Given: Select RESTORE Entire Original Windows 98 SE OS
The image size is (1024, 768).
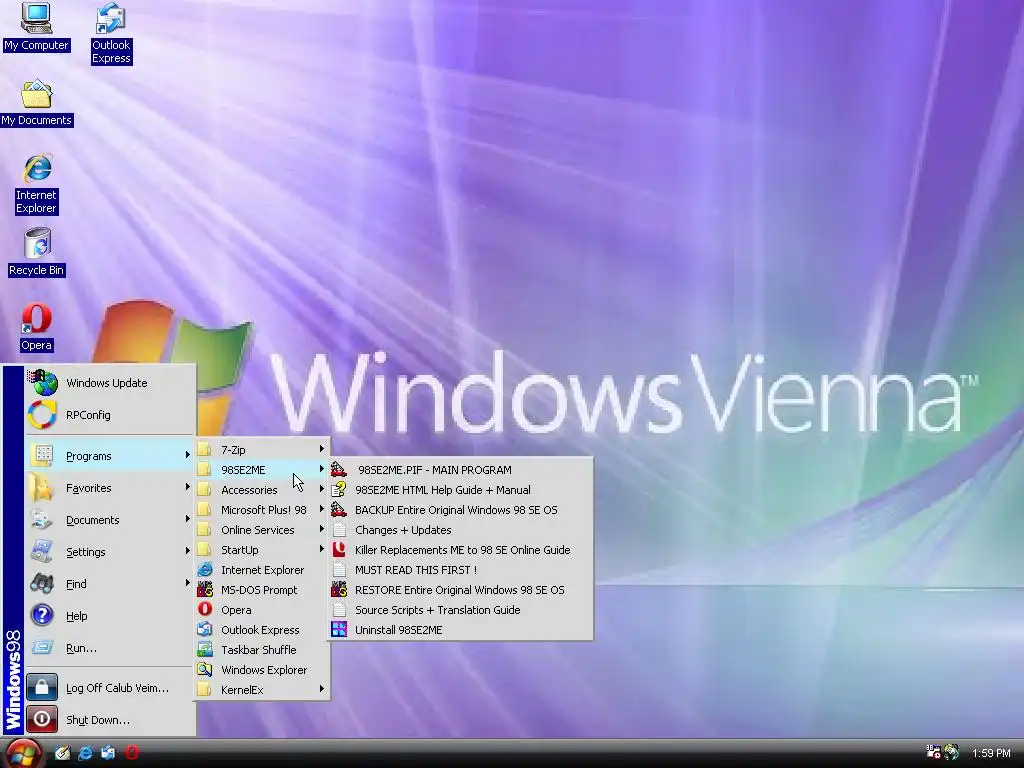Looking at the screenshot, I should coord(461,590).
